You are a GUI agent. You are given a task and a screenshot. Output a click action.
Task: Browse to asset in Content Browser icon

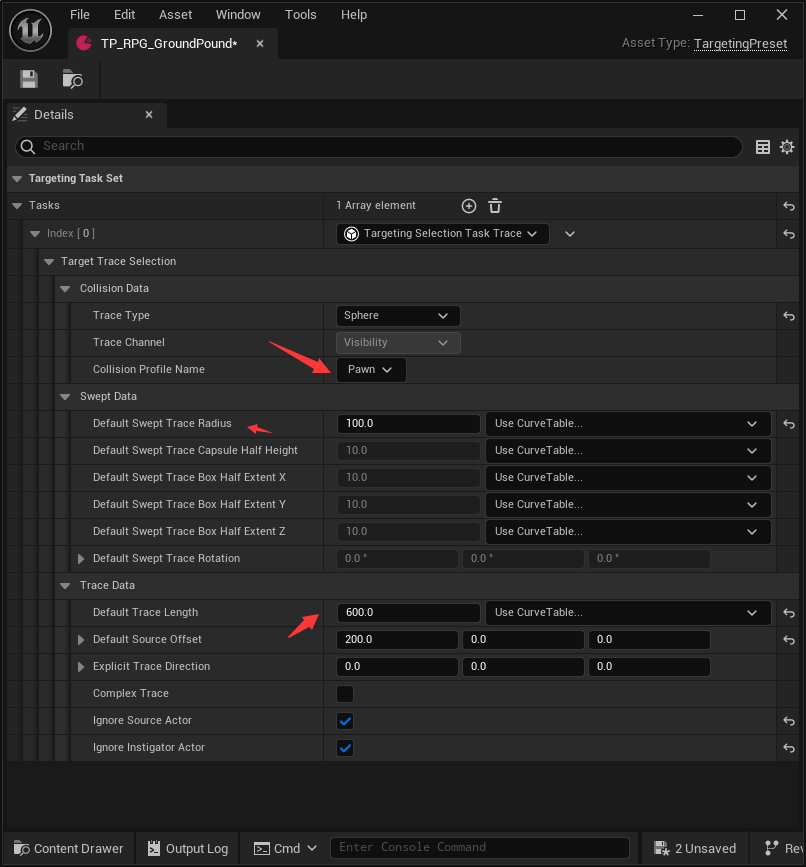72,79
